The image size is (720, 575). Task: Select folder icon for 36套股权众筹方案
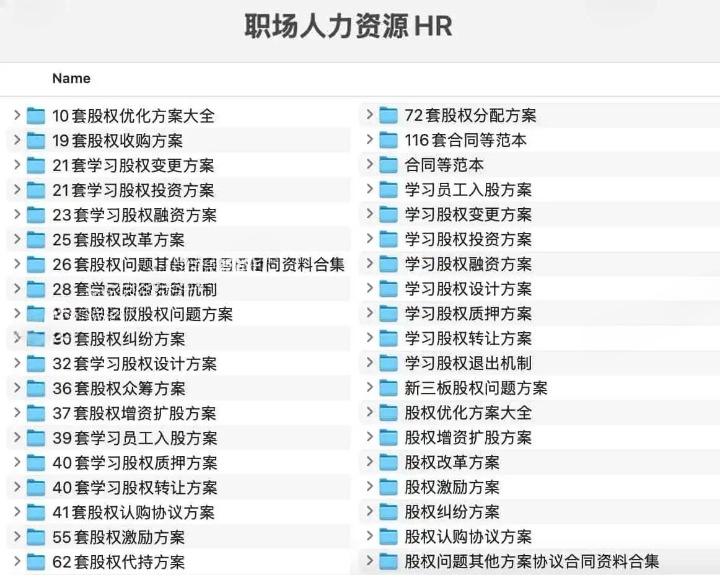(36, 389)
